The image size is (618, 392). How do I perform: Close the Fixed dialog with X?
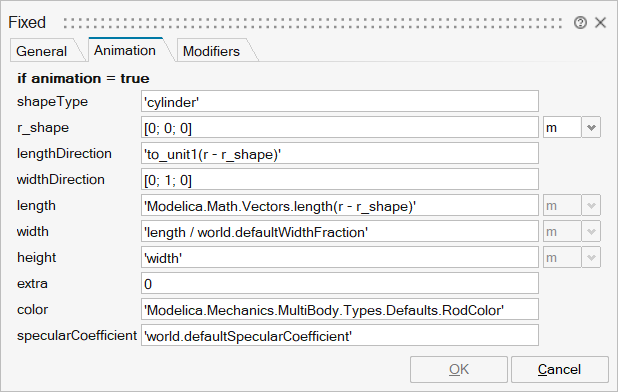point(600,22)
